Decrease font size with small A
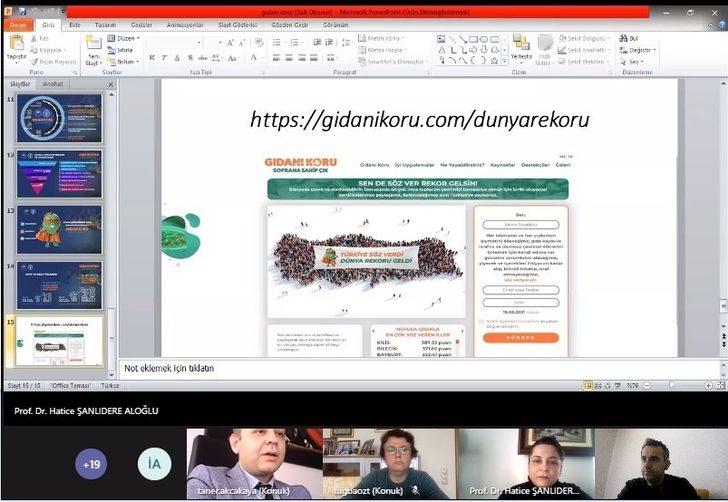 point(241,43)
